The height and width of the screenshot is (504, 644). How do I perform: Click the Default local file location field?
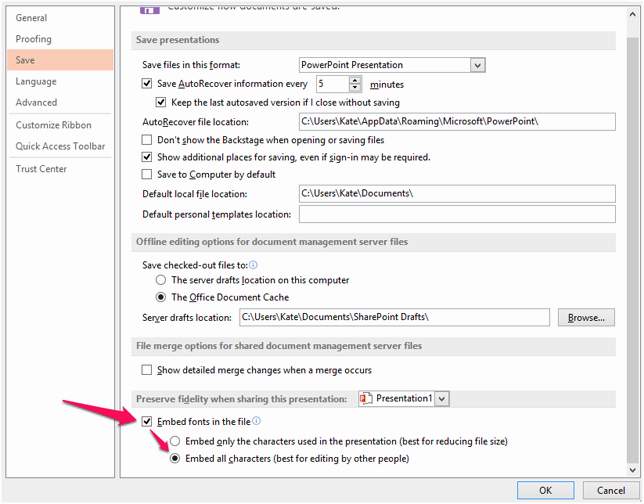click(457, 193)
